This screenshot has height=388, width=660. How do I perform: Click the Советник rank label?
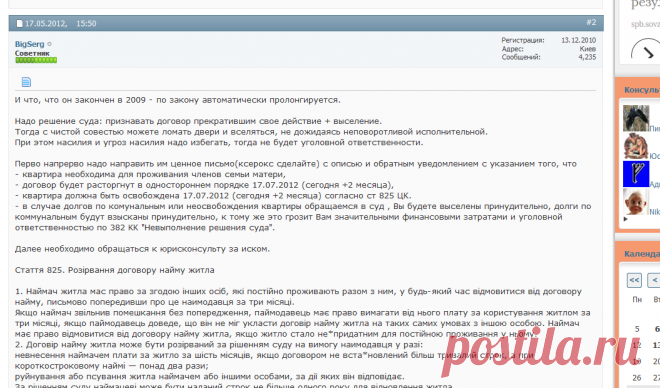coord(32,53)
